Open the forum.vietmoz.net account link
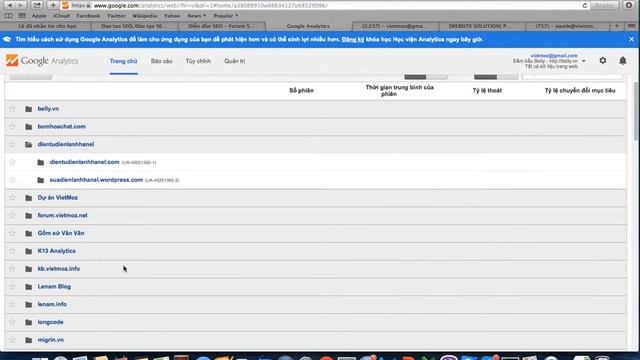640x360 pixels. tap(62, 215)
